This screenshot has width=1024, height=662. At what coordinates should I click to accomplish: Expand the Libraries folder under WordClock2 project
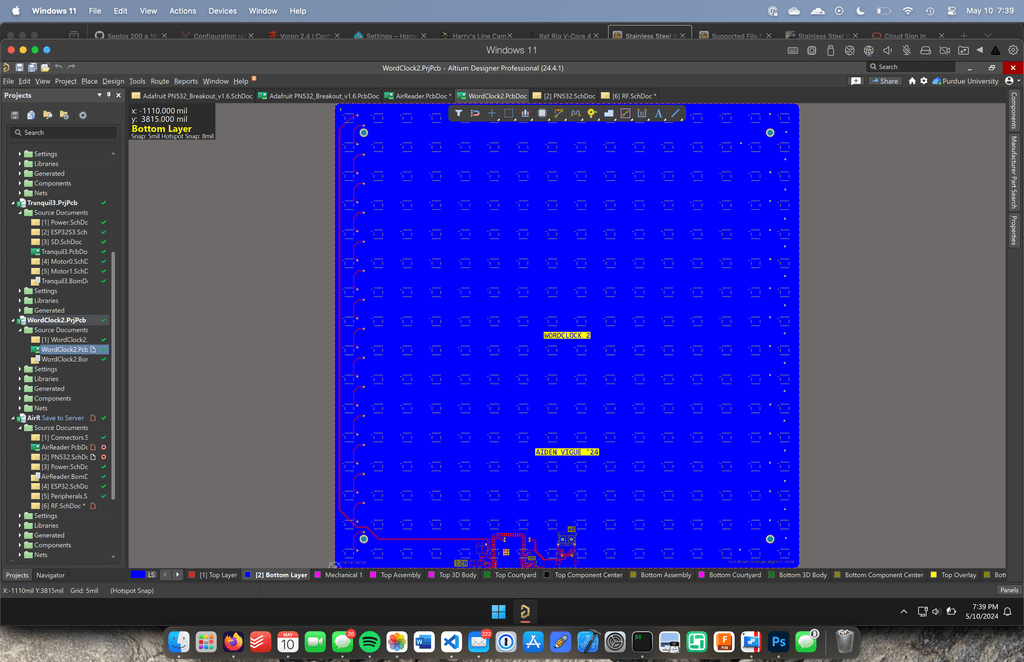point(20,379)
